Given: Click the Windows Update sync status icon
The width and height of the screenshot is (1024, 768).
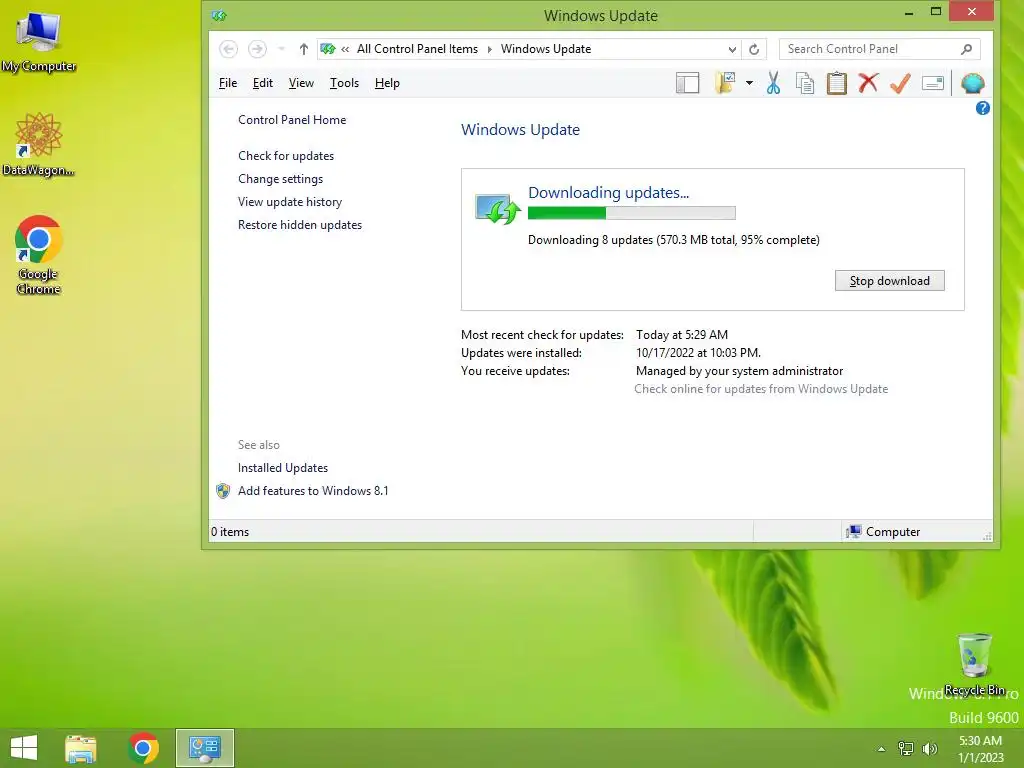Looking at the screenshot, I should click(x=498, y=209).
